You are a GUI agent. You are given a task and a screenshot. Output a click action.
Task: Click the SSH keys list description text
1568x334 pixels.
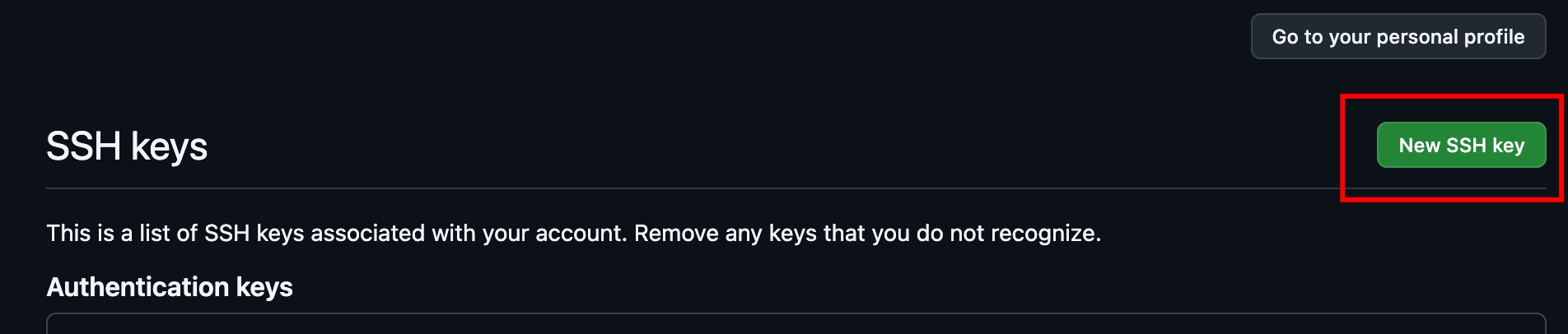(573, 234)
